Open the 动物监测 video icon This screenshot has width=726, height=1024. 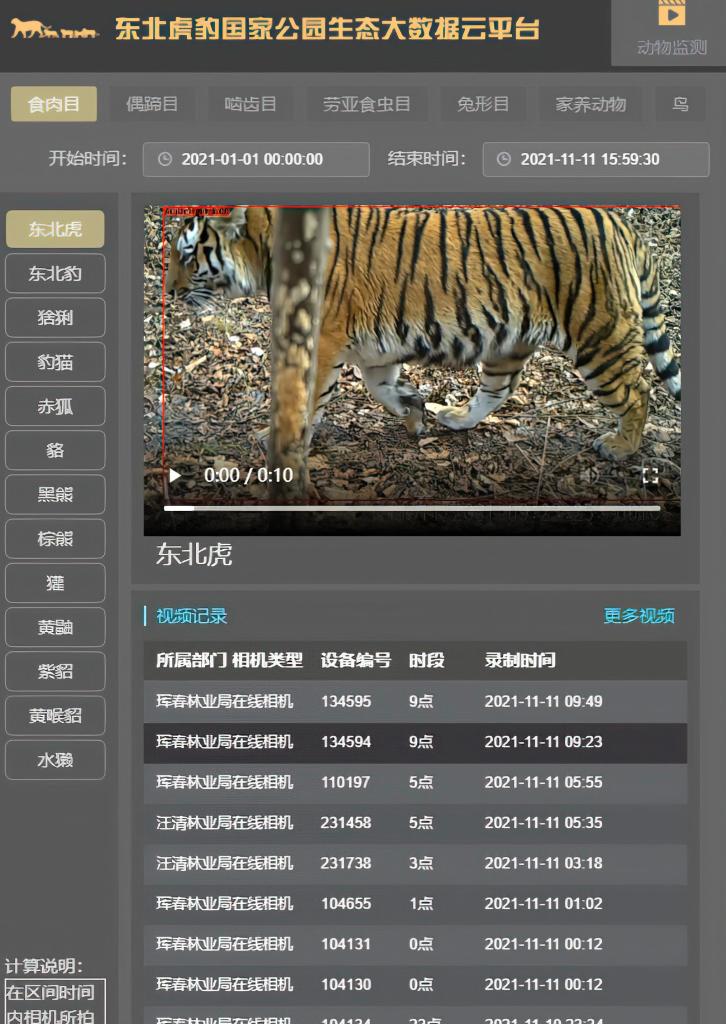point(671,14)
